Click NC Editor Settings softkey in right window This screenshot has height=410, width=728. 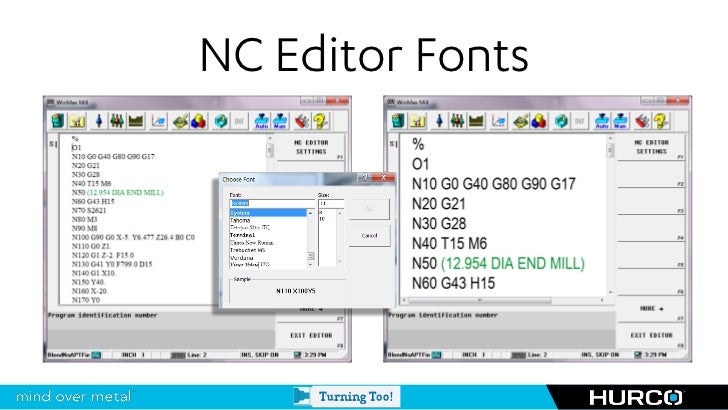[651, 147]
